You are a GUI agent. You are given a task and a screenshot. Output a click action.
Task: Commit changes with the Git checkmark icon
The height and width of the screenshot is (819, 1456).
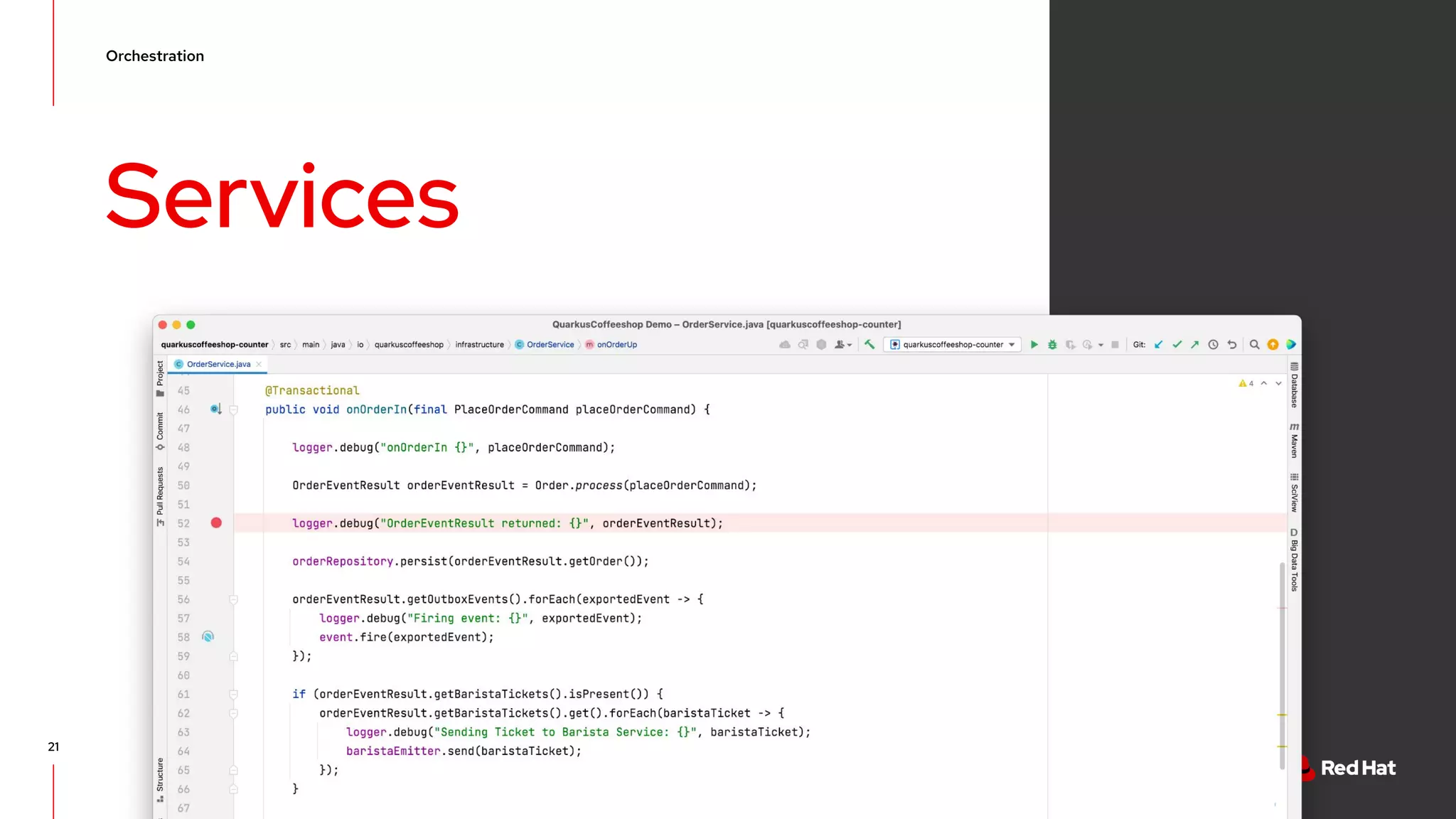click(x=1177, y=345)
